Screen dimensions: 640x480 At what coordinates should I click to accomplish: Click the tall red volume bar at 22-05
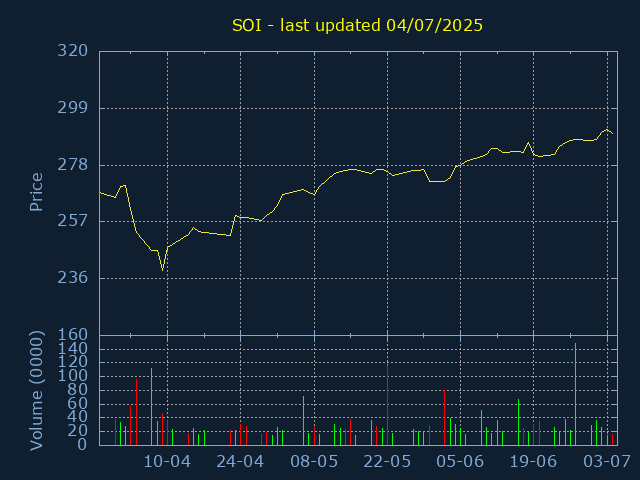tap(387, 404)
